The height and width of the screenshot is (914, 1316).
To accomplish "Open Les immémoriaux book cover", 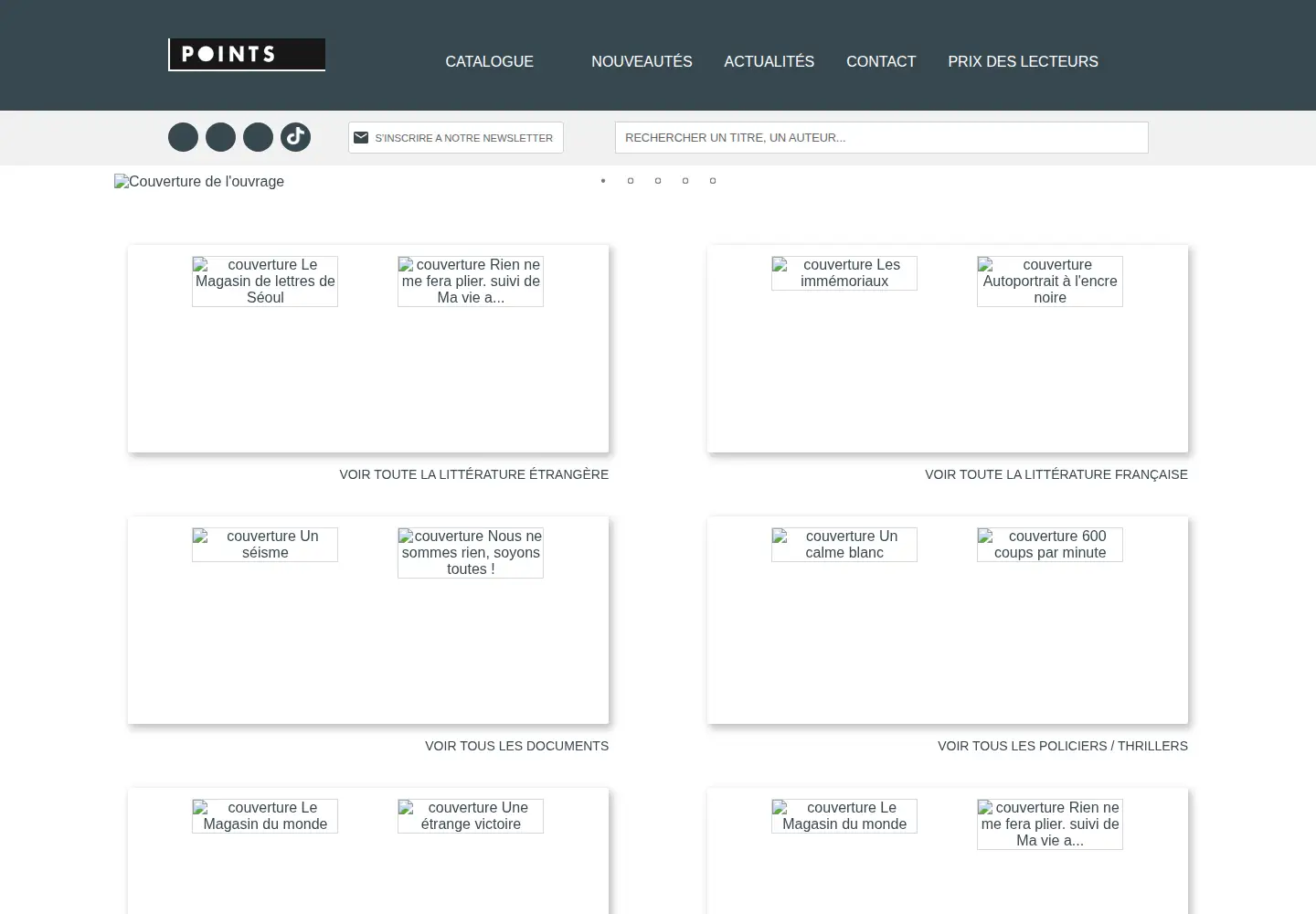I will coord(844,273).
